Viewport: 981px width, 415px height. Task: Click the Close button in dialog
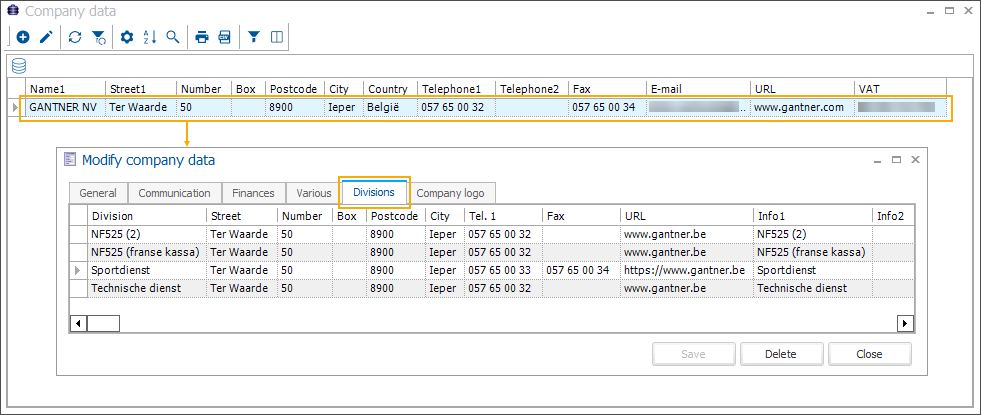coord(869,354)
